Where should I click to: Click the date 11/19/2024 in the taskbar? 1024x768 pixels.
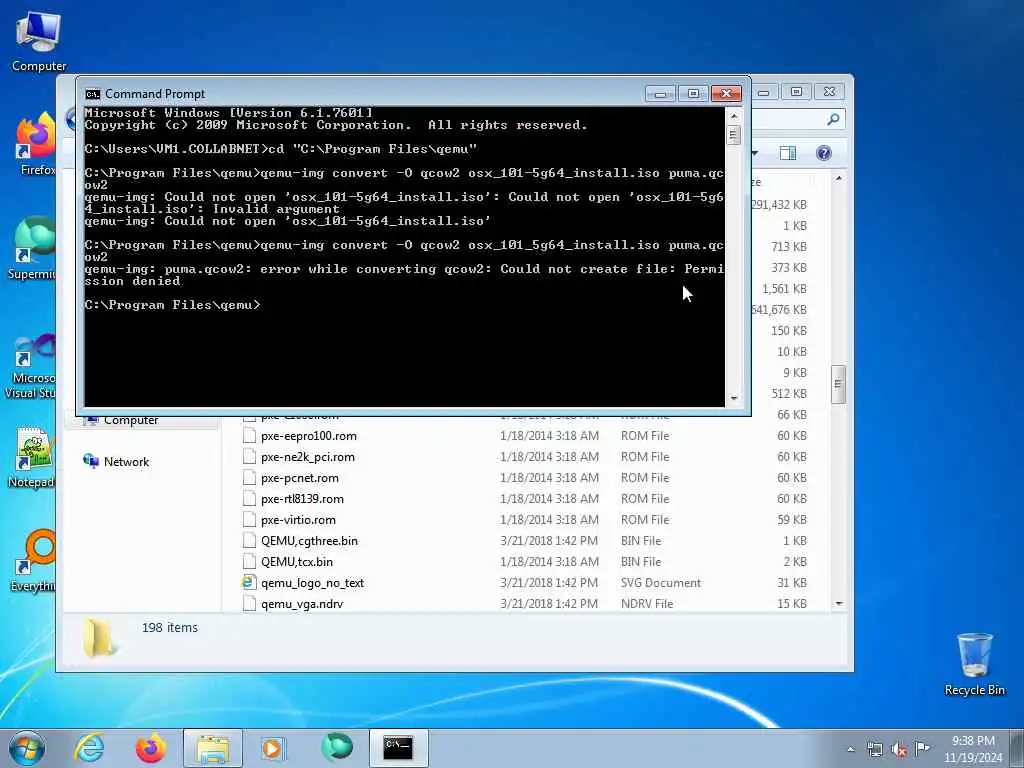[x=973, y=758]
